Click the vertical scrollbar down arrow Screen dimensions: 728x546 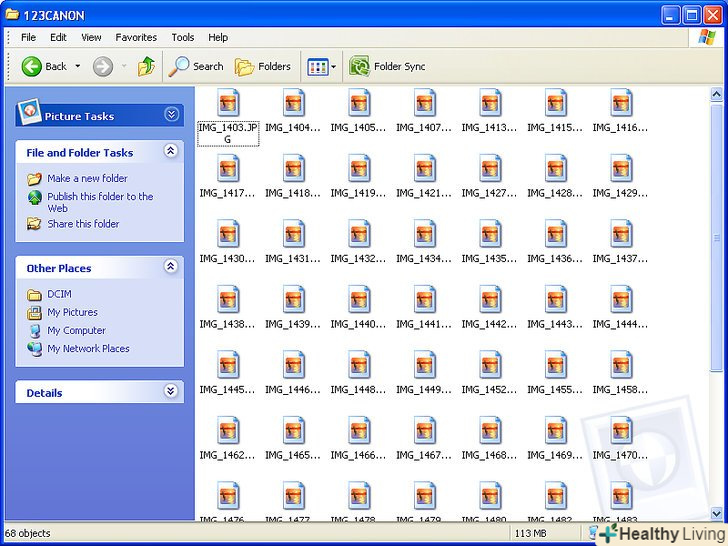pos(716,513)
